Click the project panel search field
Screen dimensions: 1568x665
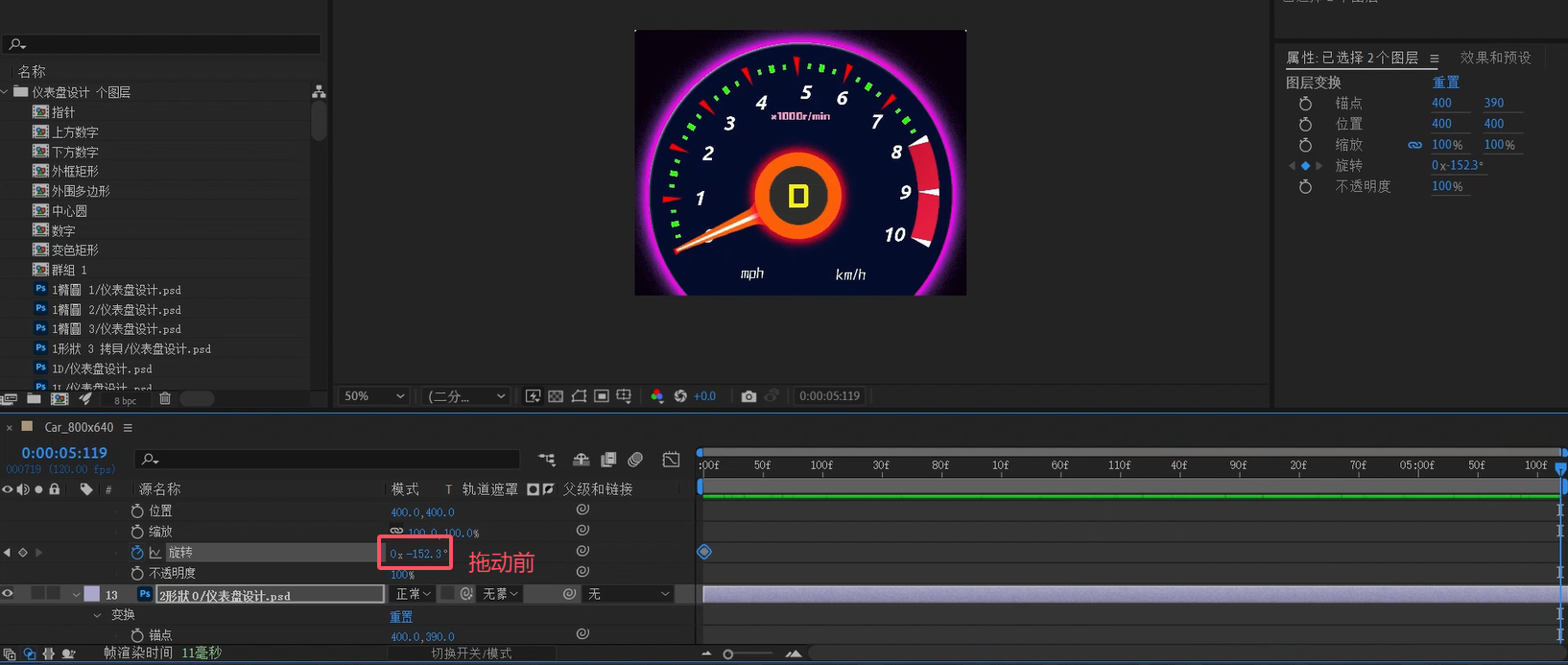point(161,44)
